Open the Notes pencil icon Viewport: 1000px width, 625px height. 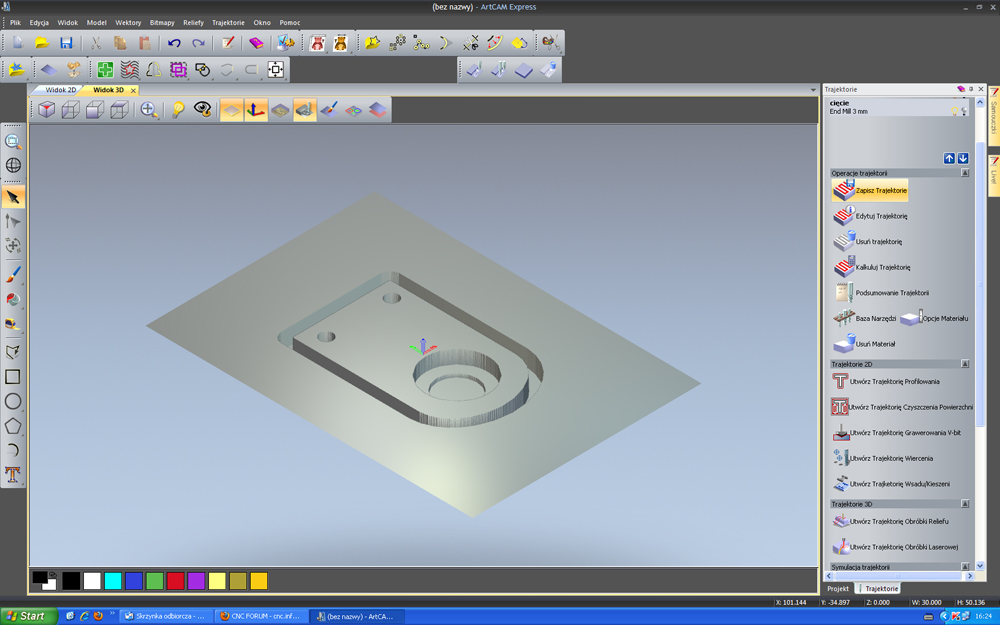point(228,43)
